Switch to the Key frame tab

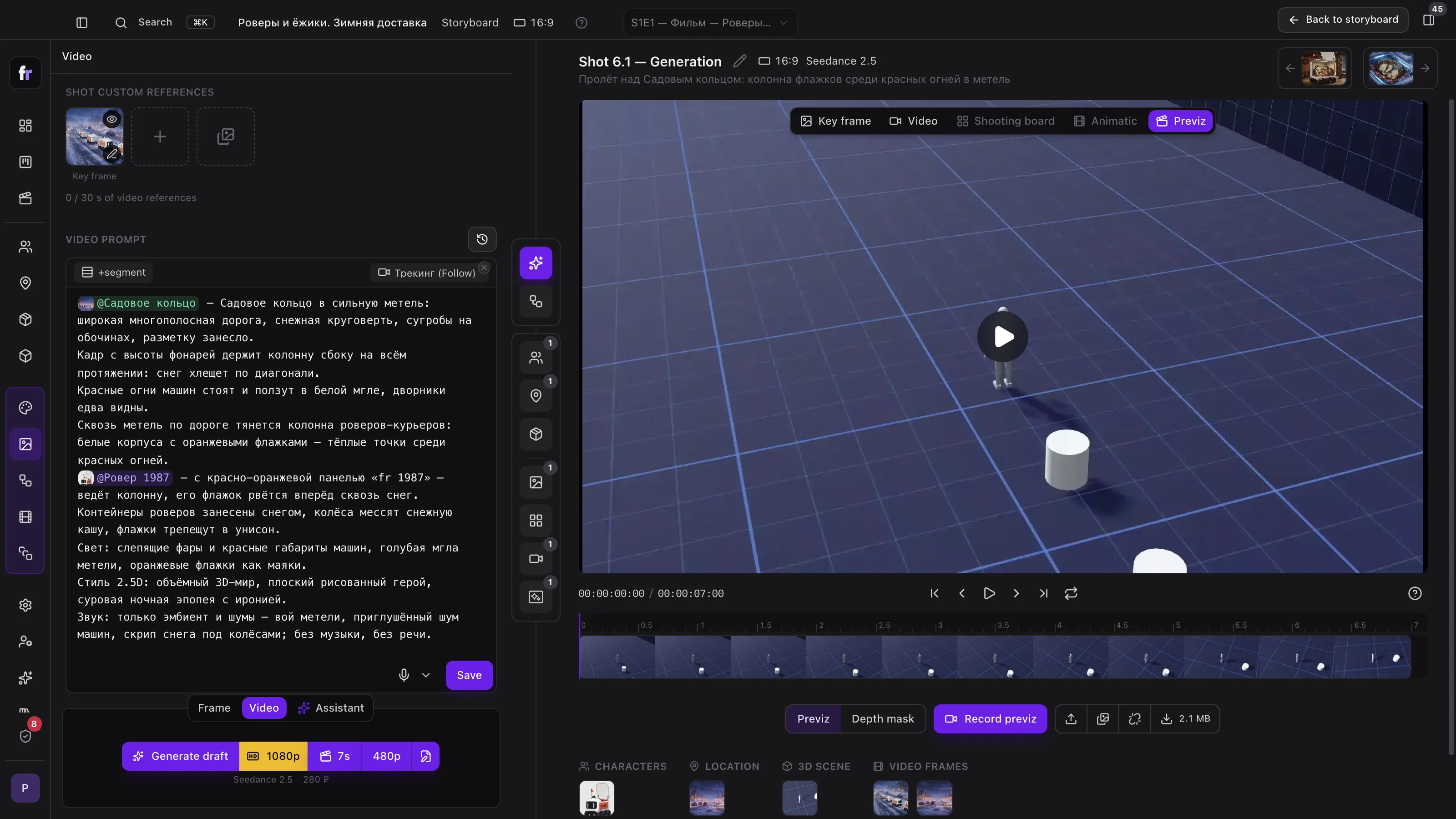point(835,121)
